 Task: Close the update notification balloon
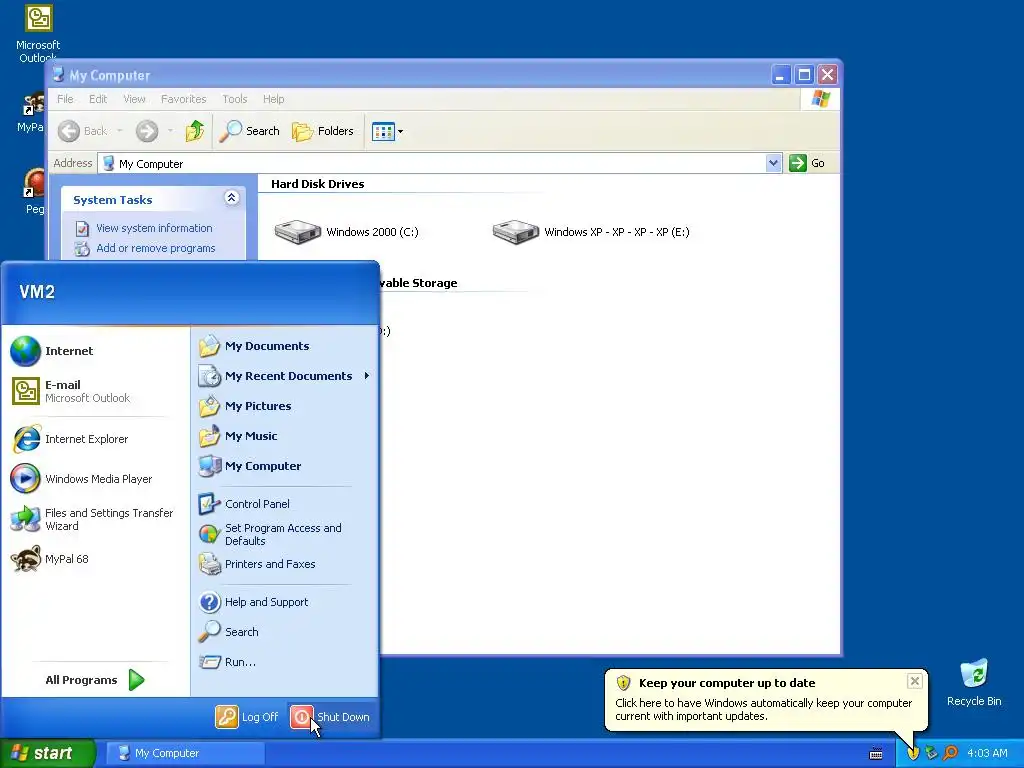click(x=914, y=681)
